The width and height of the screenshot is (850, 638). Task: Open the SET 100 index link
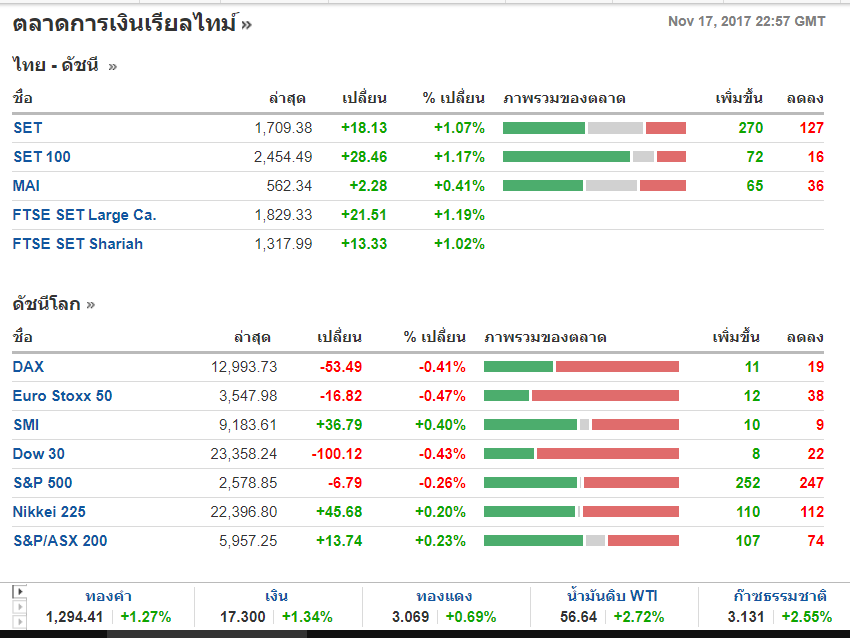(x=42, y=156)
